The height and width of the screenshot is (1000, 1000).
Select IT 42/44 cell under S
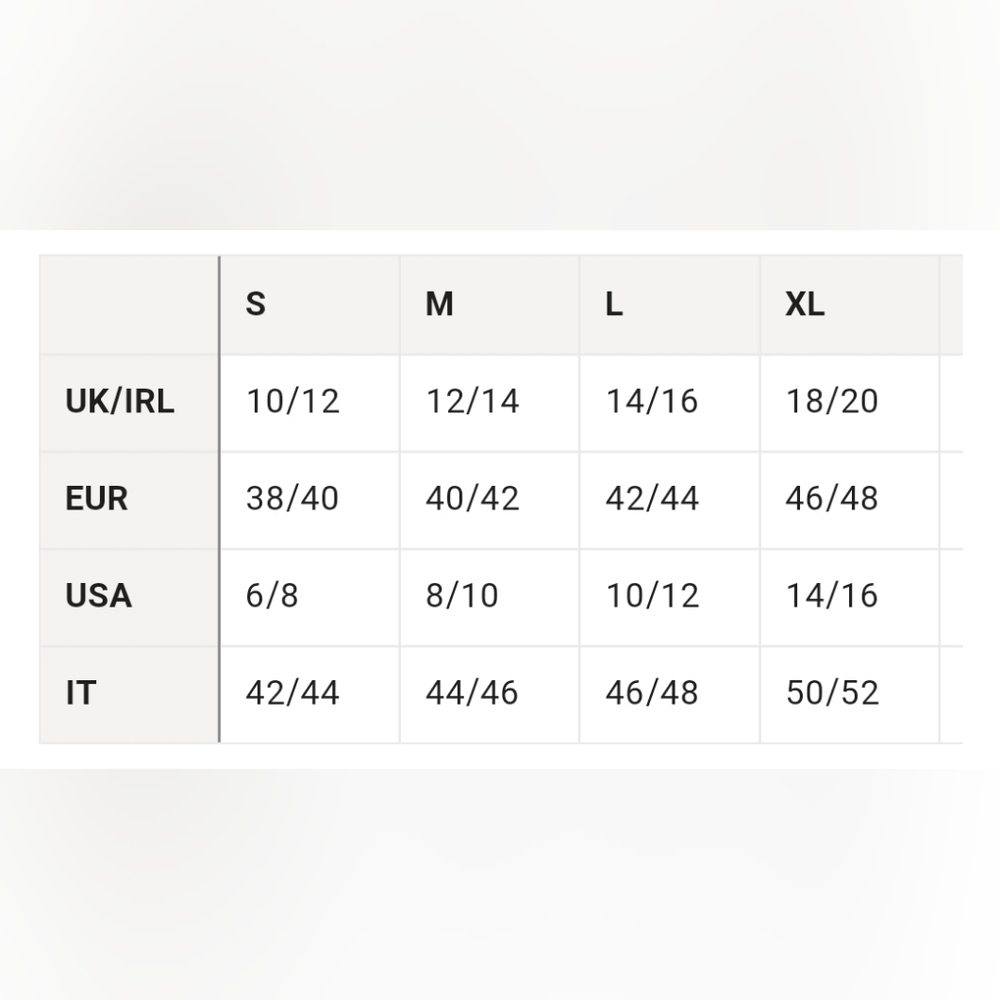(310, 694)
